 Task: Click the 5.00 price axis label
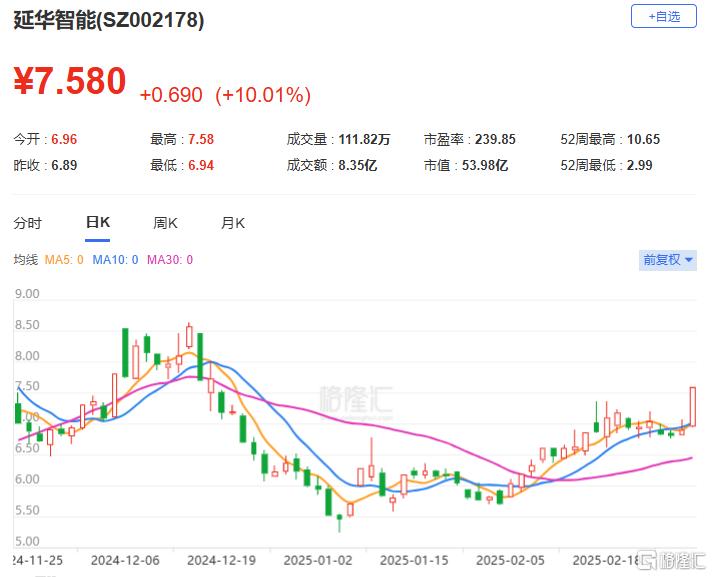point(27,542)
